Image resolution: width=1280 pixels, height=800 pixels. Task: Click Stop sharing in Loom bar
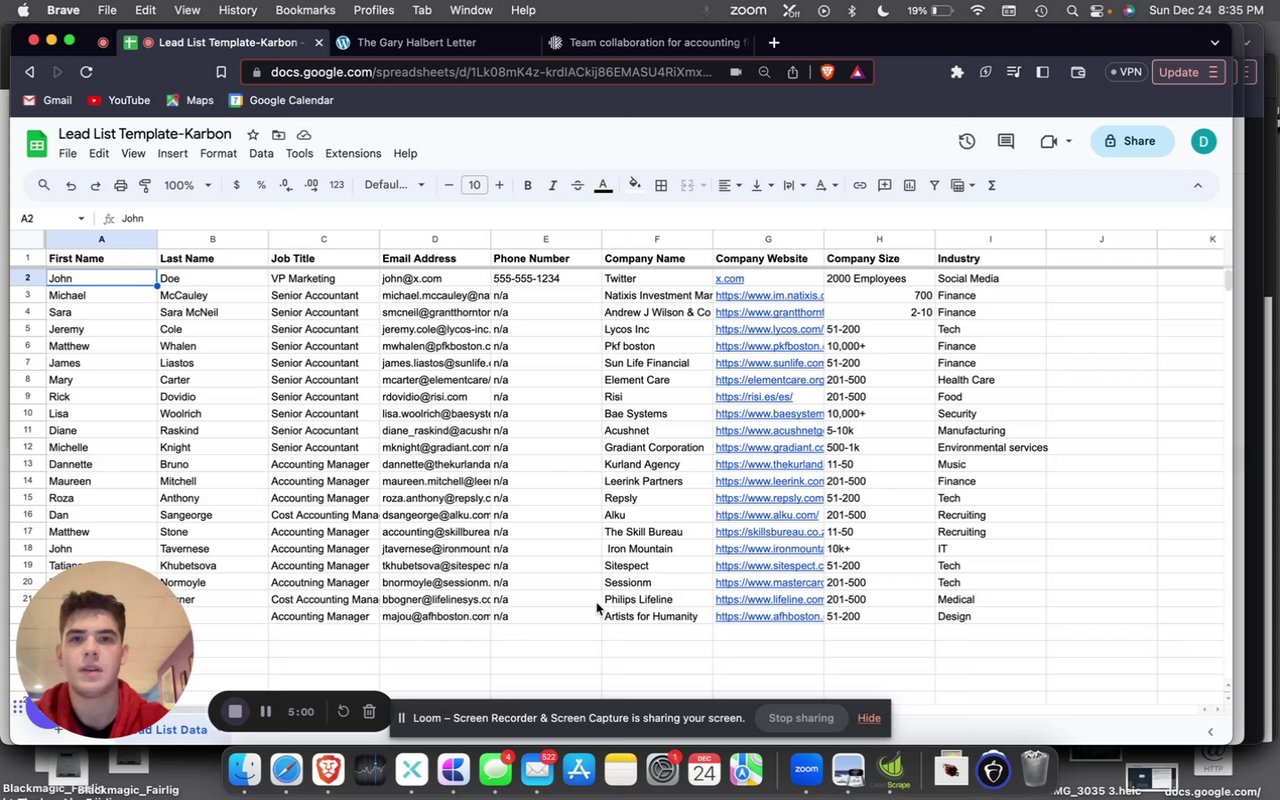[801, 718]
